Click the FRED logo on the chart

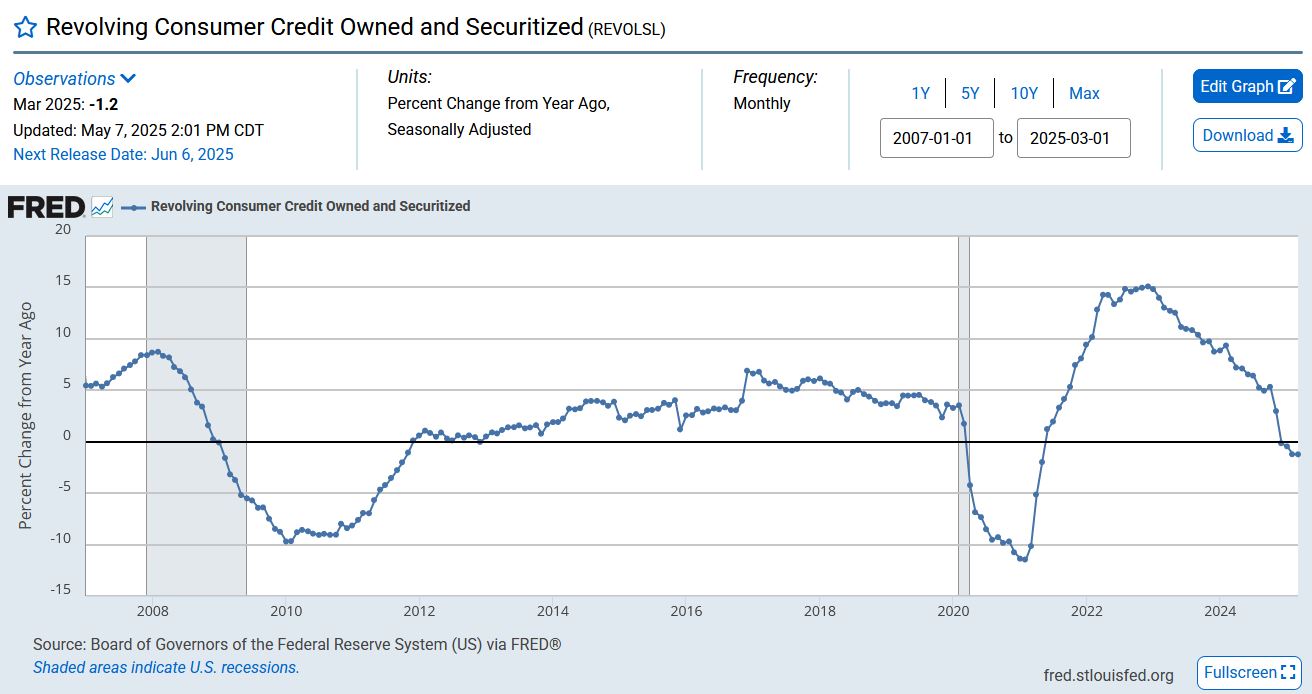[46, 207]
